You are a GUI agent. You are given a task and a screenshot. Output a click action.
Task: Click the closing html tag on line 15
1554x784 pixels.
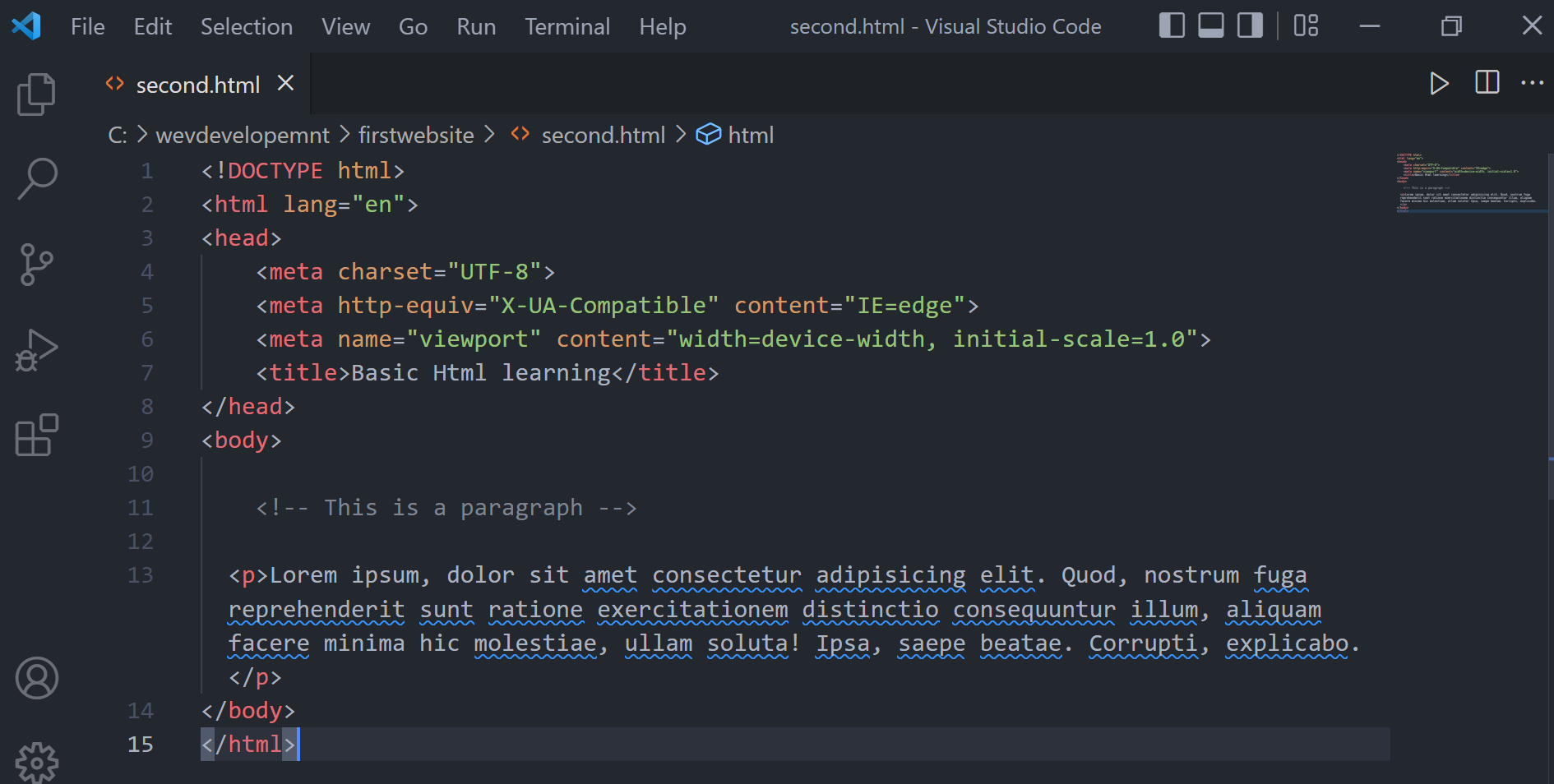(248, 745)
